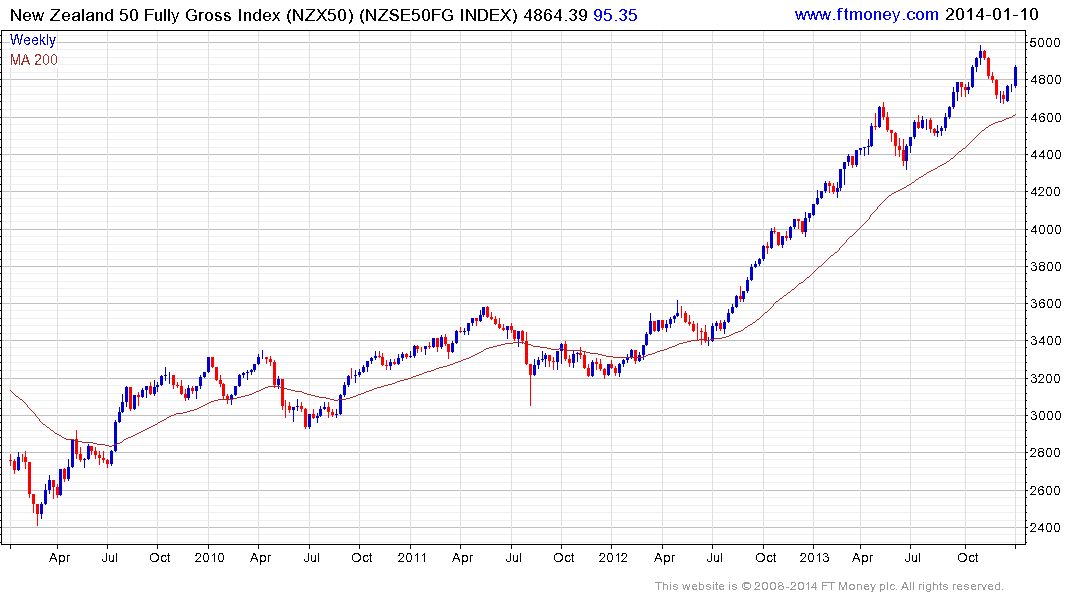Select the '2012' year label on time axis
The image size is (1075, 600).
pyautogui.click(x=613, y=557)
